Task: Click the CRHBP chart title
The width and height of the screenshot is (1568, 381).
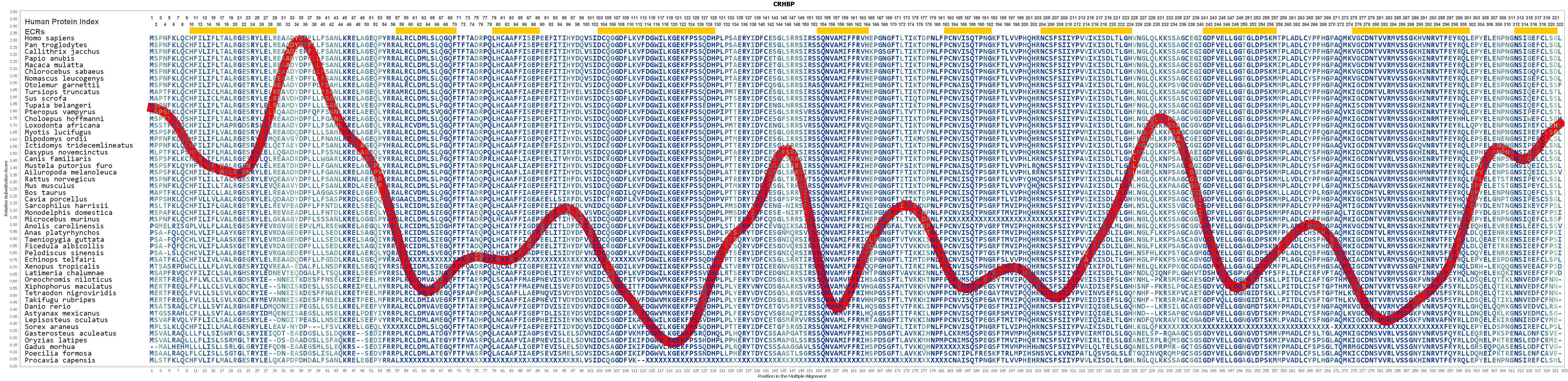Action: pyautogui.click(x=783, y=4)
